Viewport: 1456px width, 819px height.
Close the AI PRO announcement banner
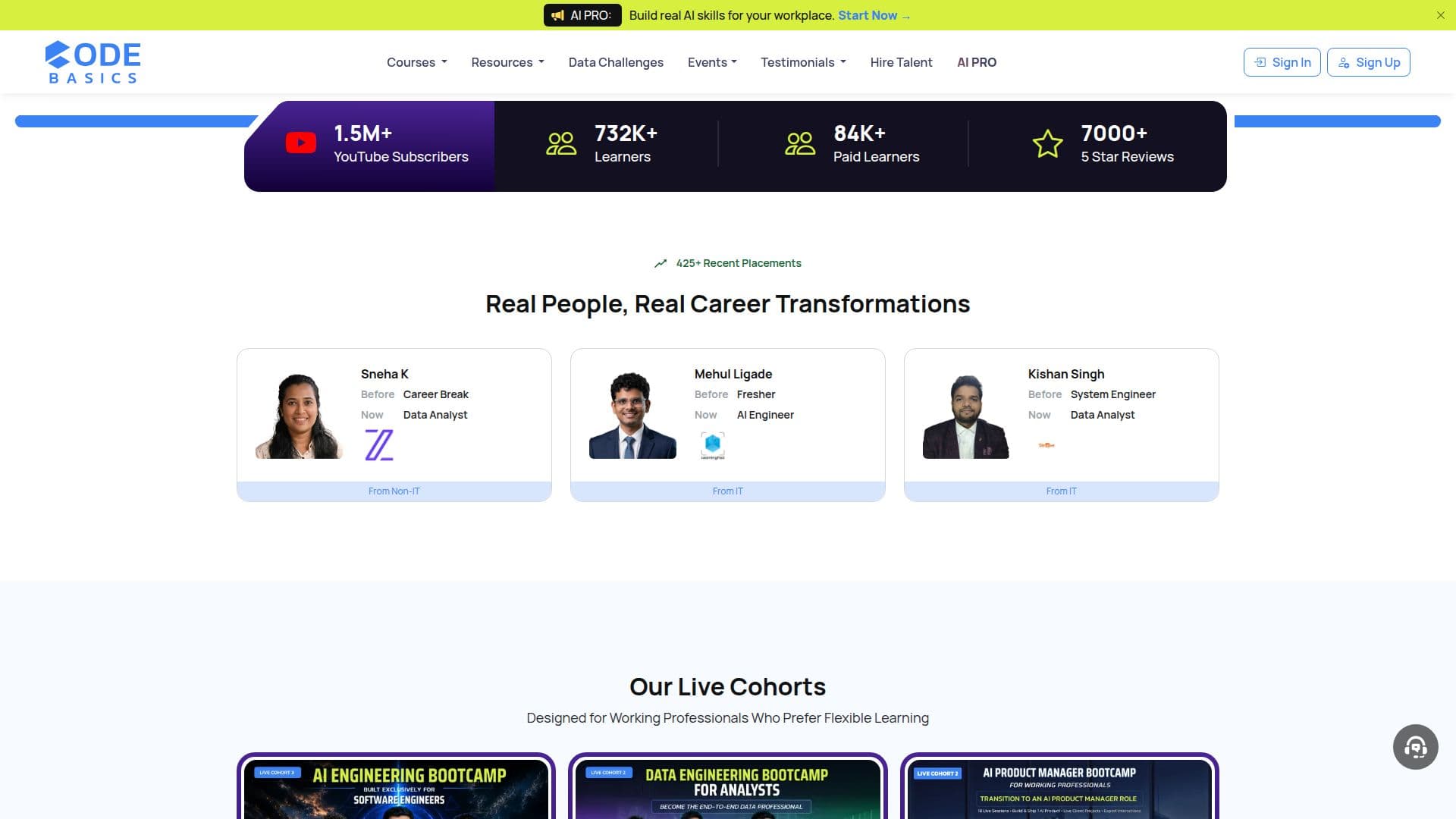coord(1440,15)
